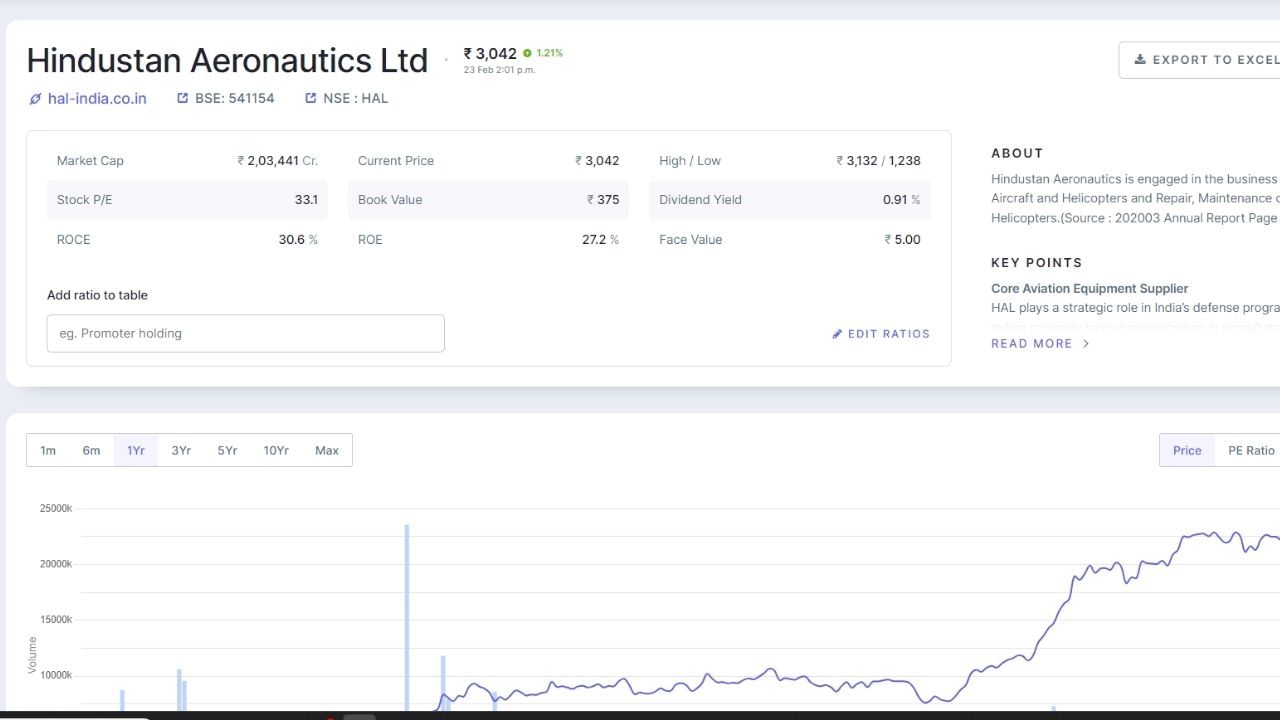Select the 10Yr chart range
This screenshot has height=720, width=1280.
pos(276,450)
